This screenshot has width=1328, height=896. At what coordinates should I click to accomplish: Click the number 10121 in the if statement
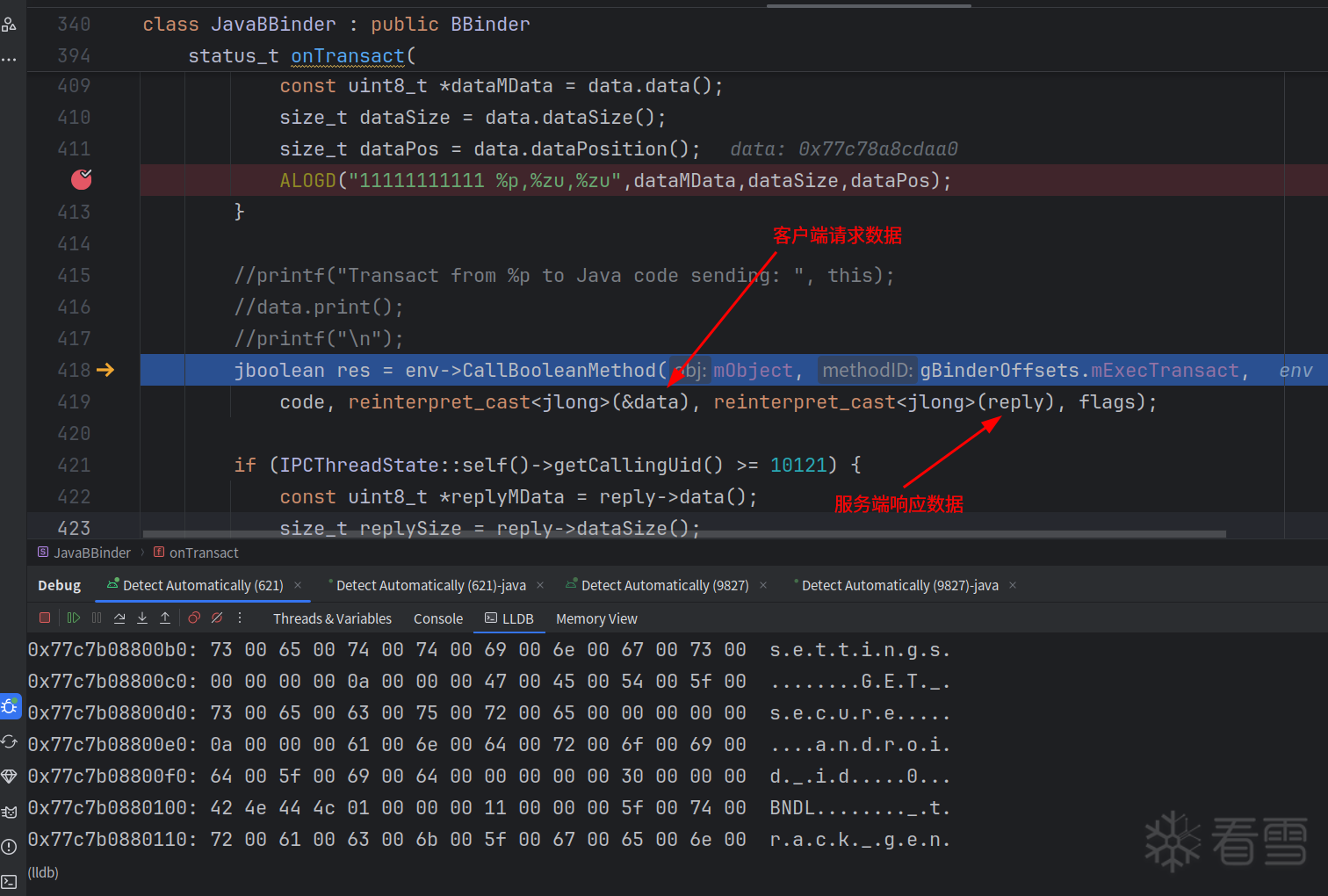coord(798,466)
